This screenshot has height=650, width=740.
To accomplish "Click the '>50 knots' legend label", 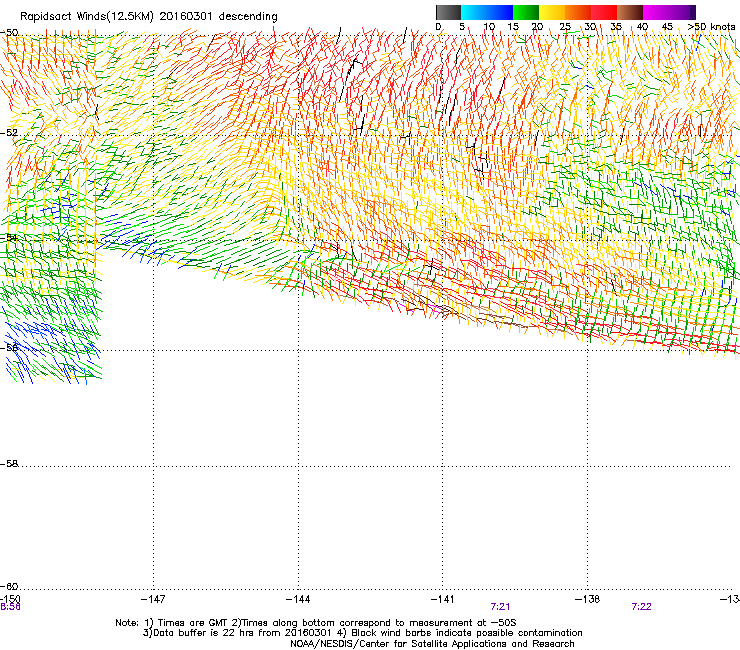I will pos(711,27).
